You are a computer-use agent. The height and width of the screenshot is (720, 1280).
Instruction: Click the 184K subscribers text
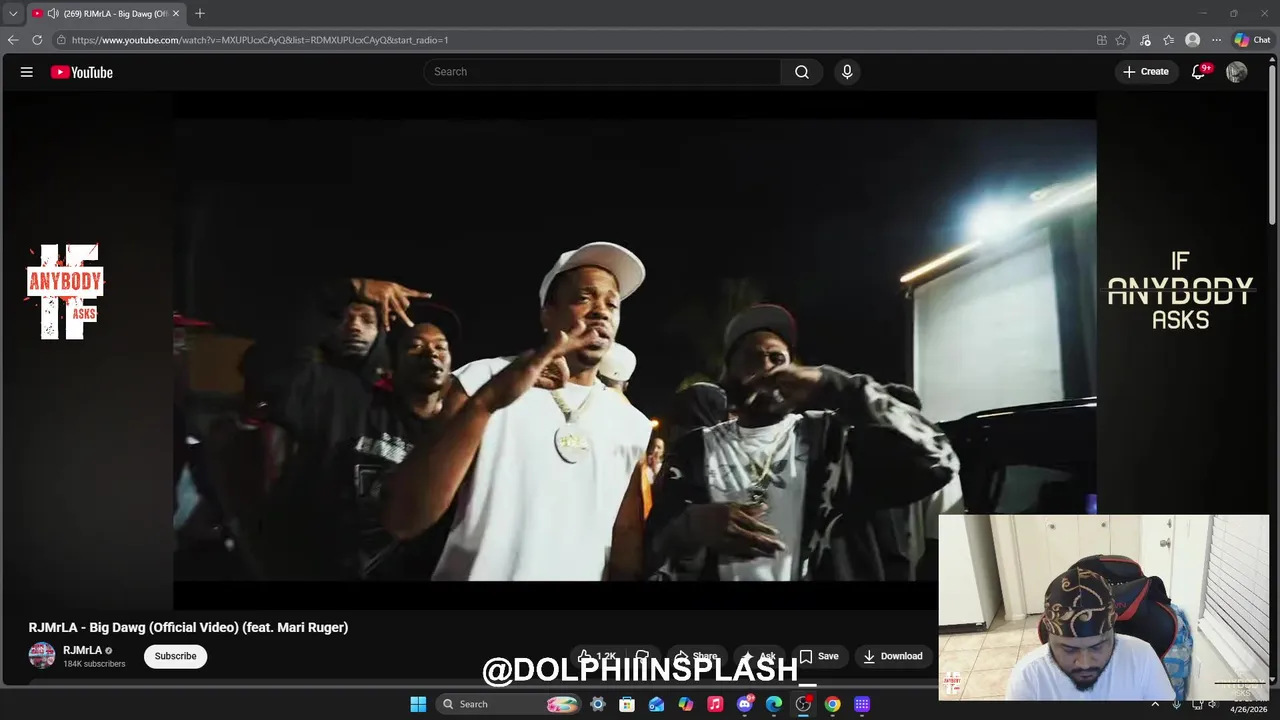pos(94,664)
